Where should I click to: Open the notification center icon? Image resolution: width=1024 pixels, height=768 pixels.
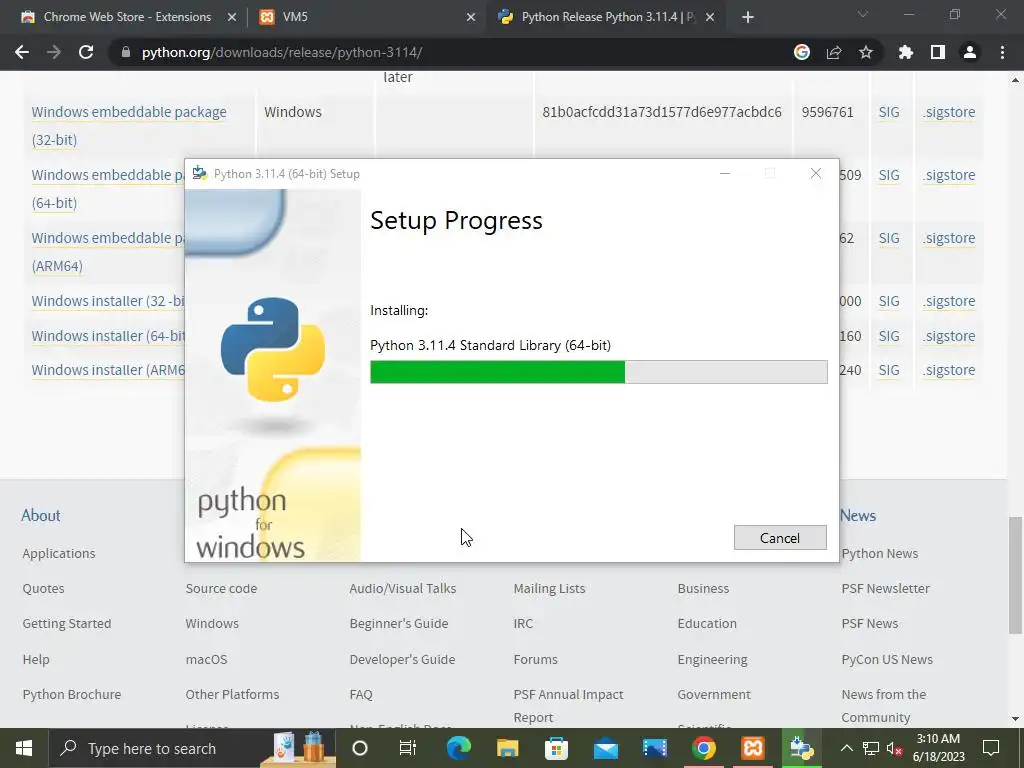991,748
